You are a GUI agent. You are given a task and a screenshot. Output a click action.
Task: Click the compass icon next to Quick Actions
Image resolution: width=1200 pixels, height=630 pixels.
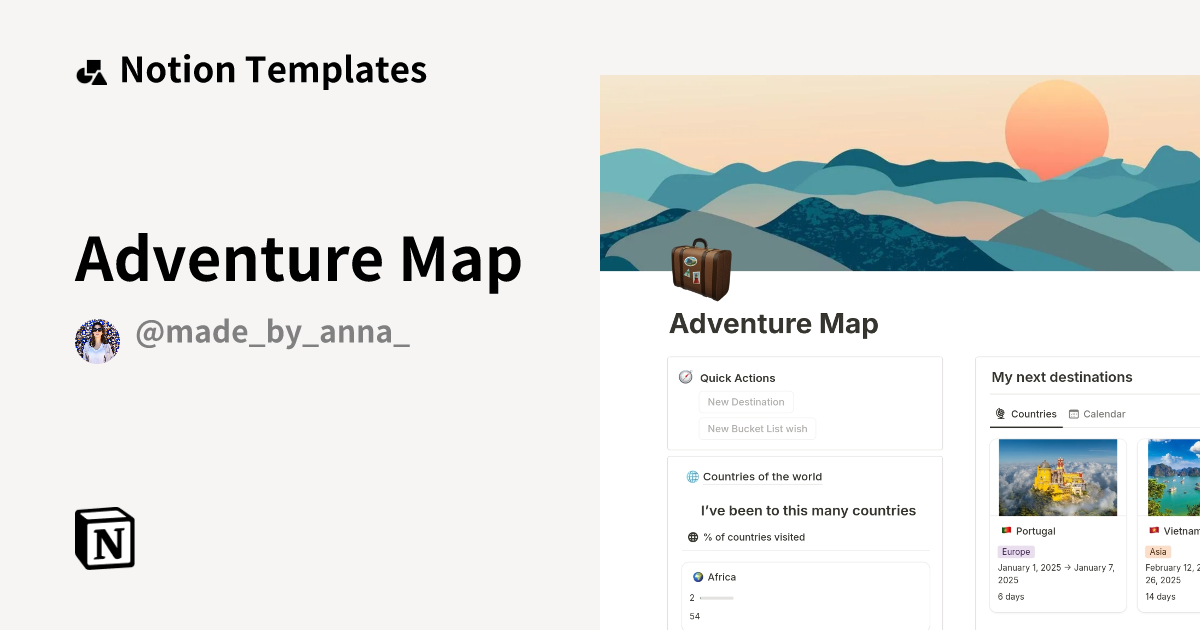click(686, 377)
